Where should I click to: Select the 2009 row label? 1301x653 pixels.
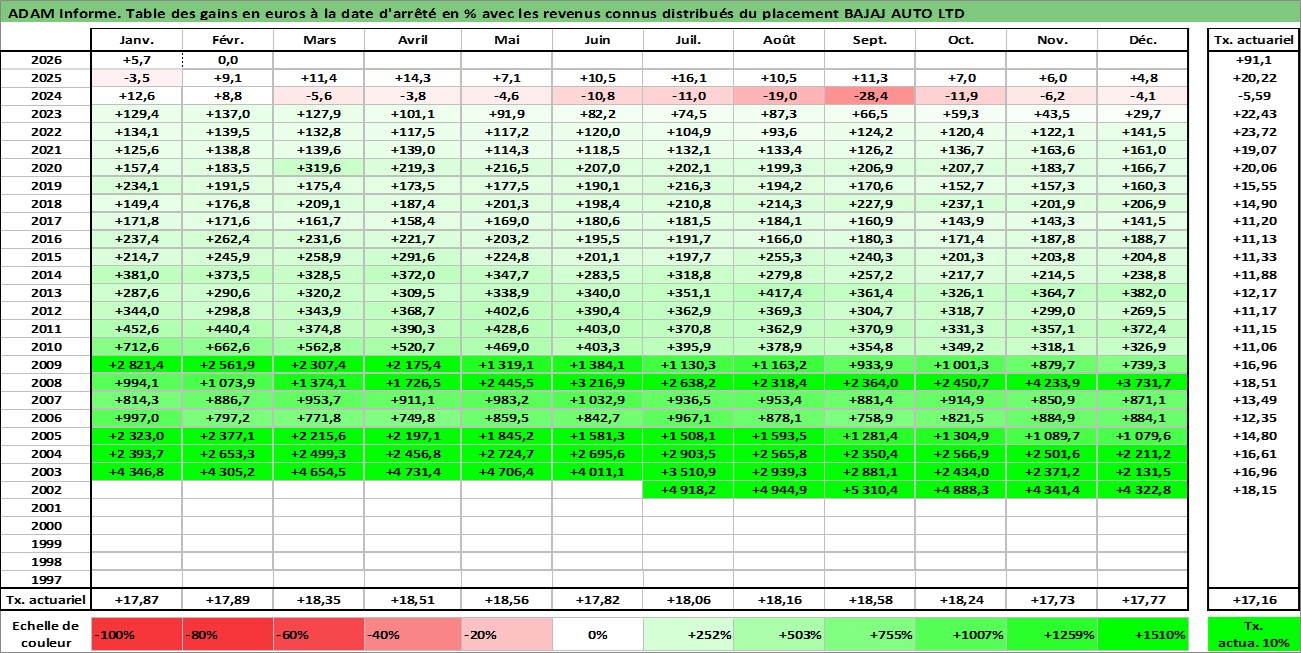(x=46, y=365)
